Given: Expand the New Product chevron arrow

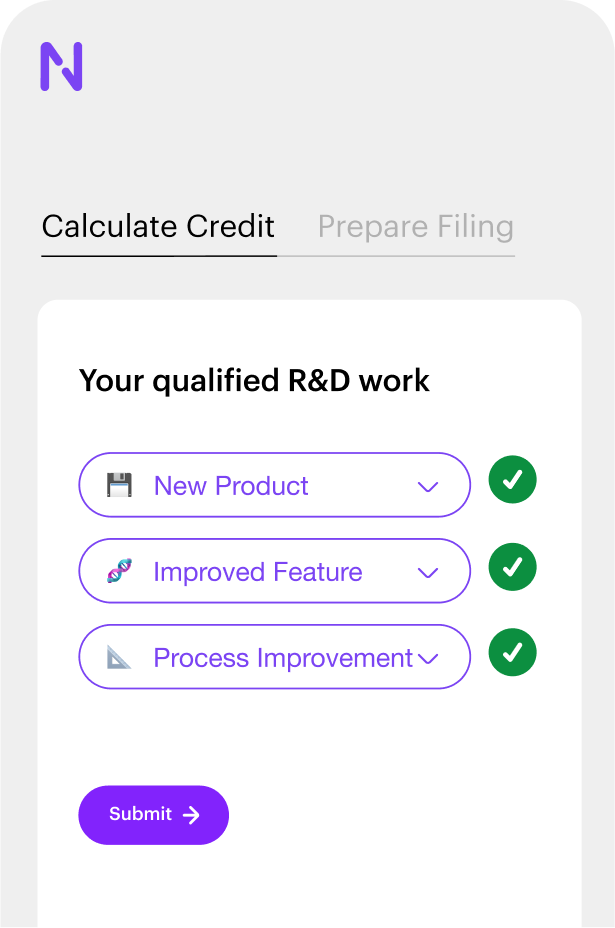Looking at the screenshot, I should (x=428, y=487).
